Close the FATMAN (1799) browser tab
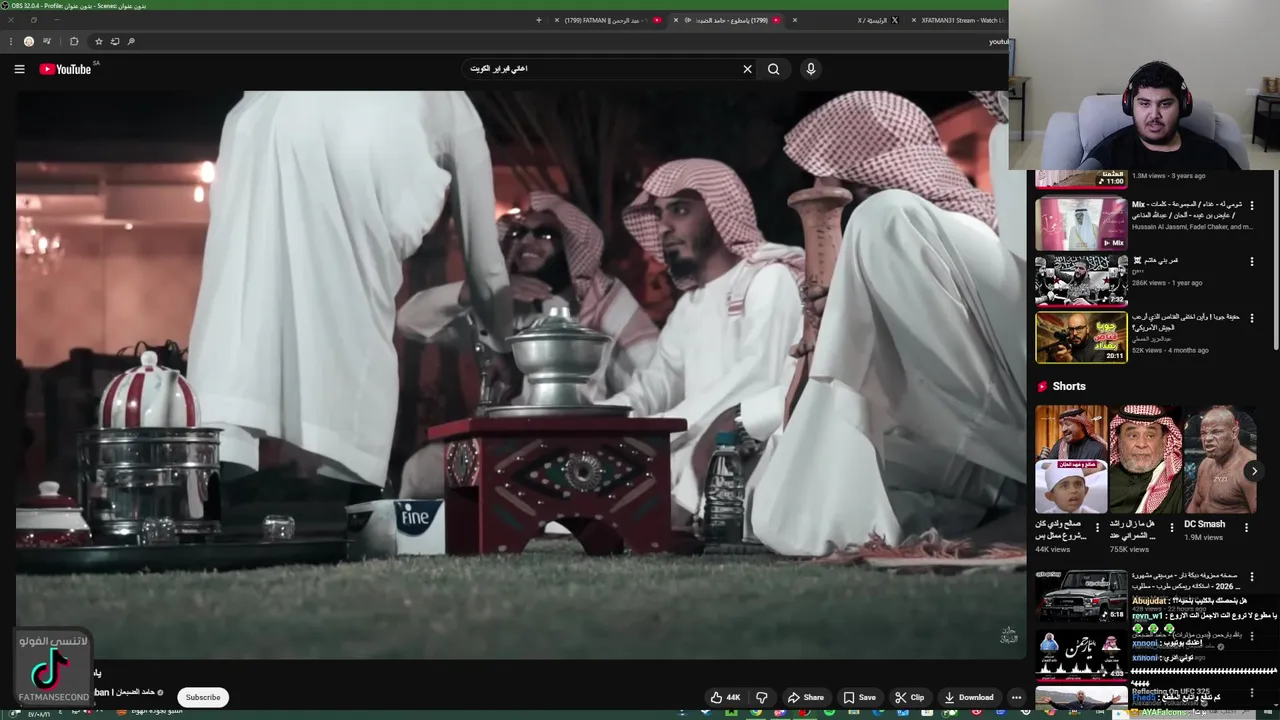Screen dimensions: 1280x720 pyautogui.click(x=557, y=20)
